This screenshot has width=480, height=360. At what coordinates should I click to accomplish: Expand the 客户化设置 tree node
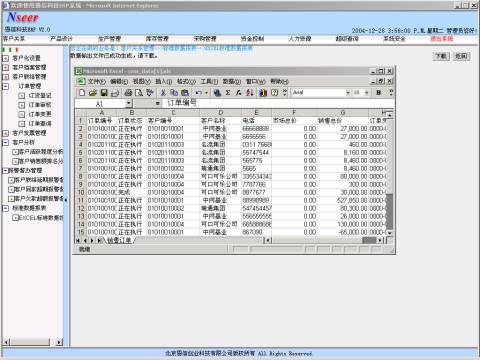pos(5,58)
